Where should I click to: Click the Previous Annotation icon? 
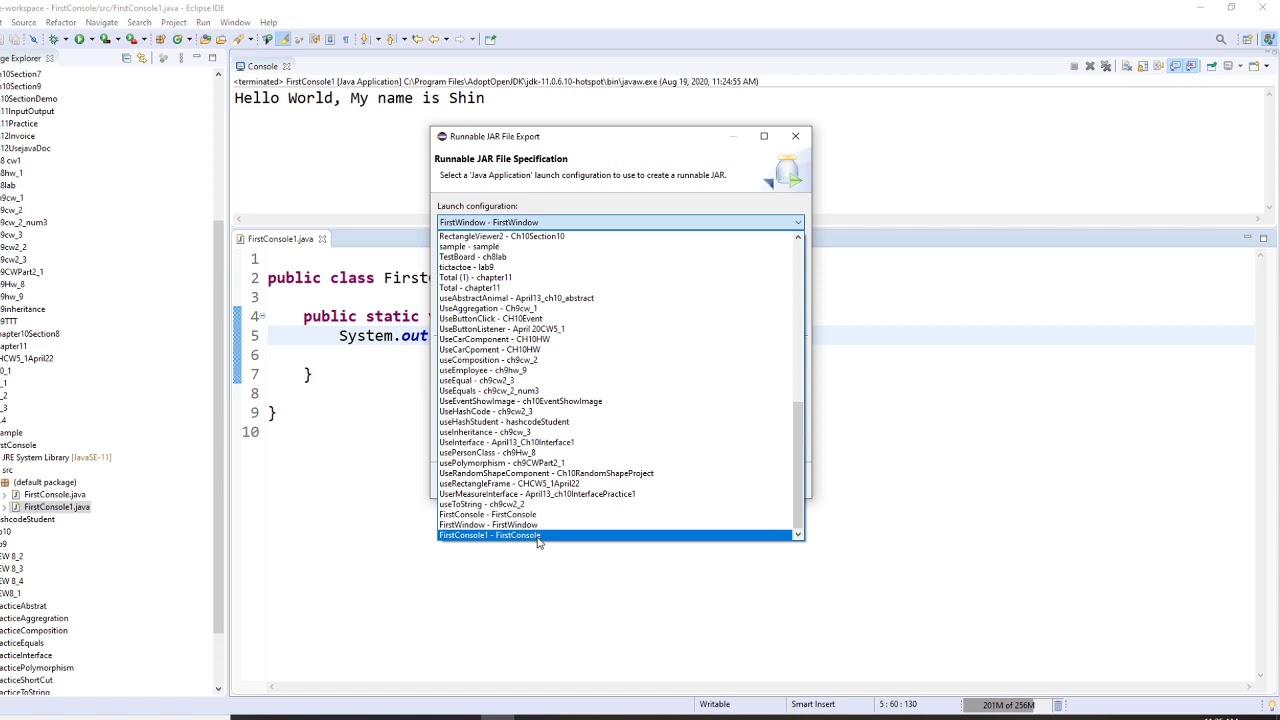click(x=391, y=39)
